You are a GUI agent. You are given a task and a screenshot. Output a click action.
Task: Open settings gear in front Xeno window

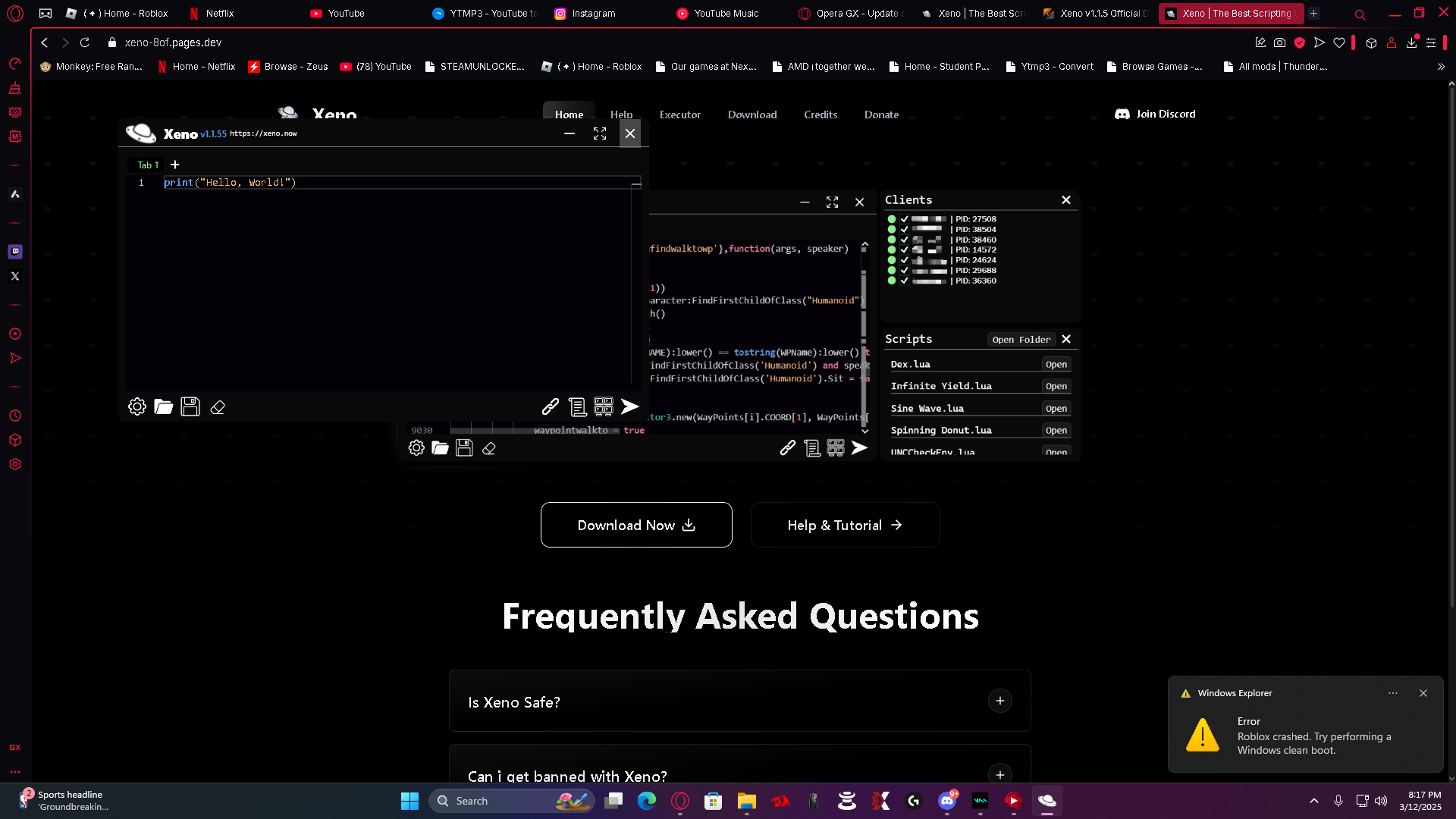click(x=137, y=407)
